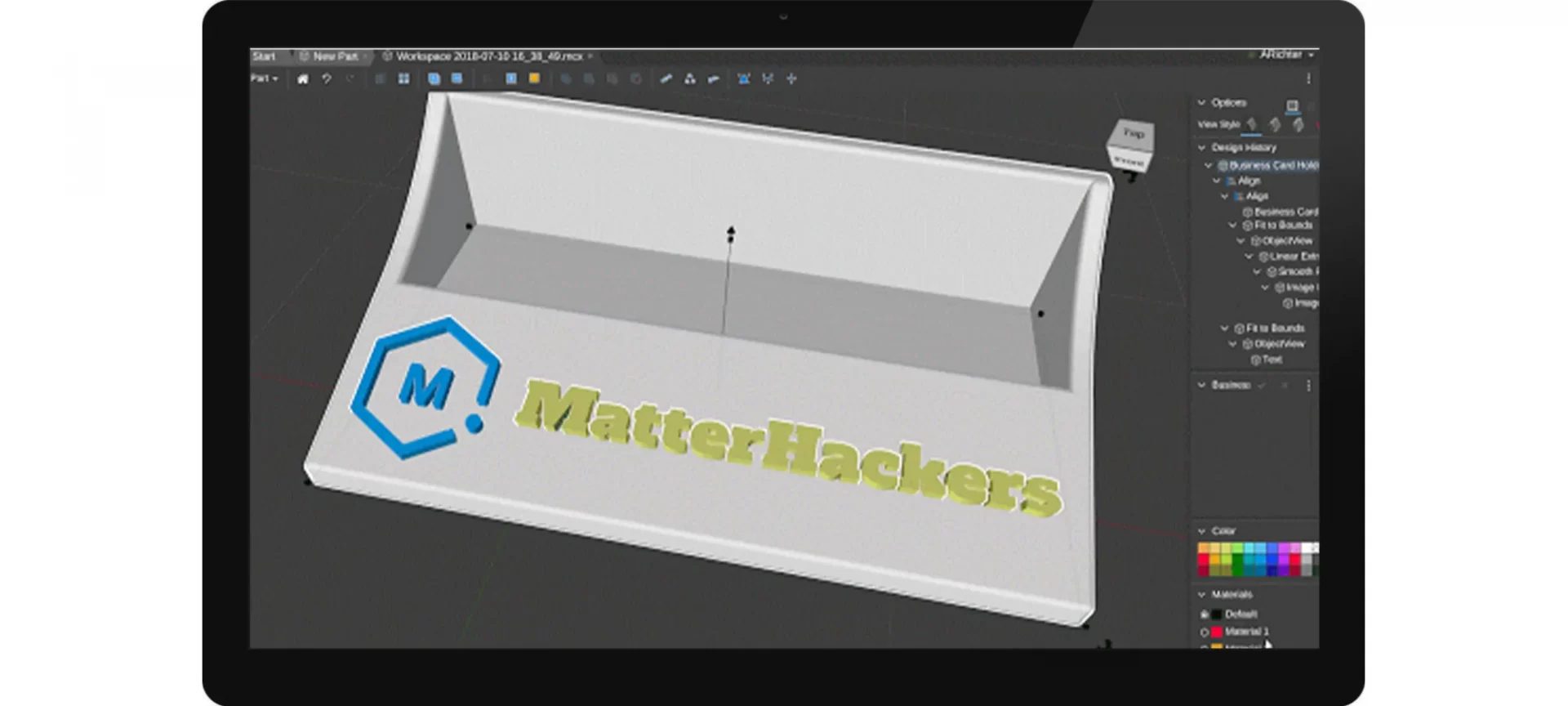Click the triangle cluster icon in toolbar
Screen dimensions: 1568x706
(x=690, y=79)
